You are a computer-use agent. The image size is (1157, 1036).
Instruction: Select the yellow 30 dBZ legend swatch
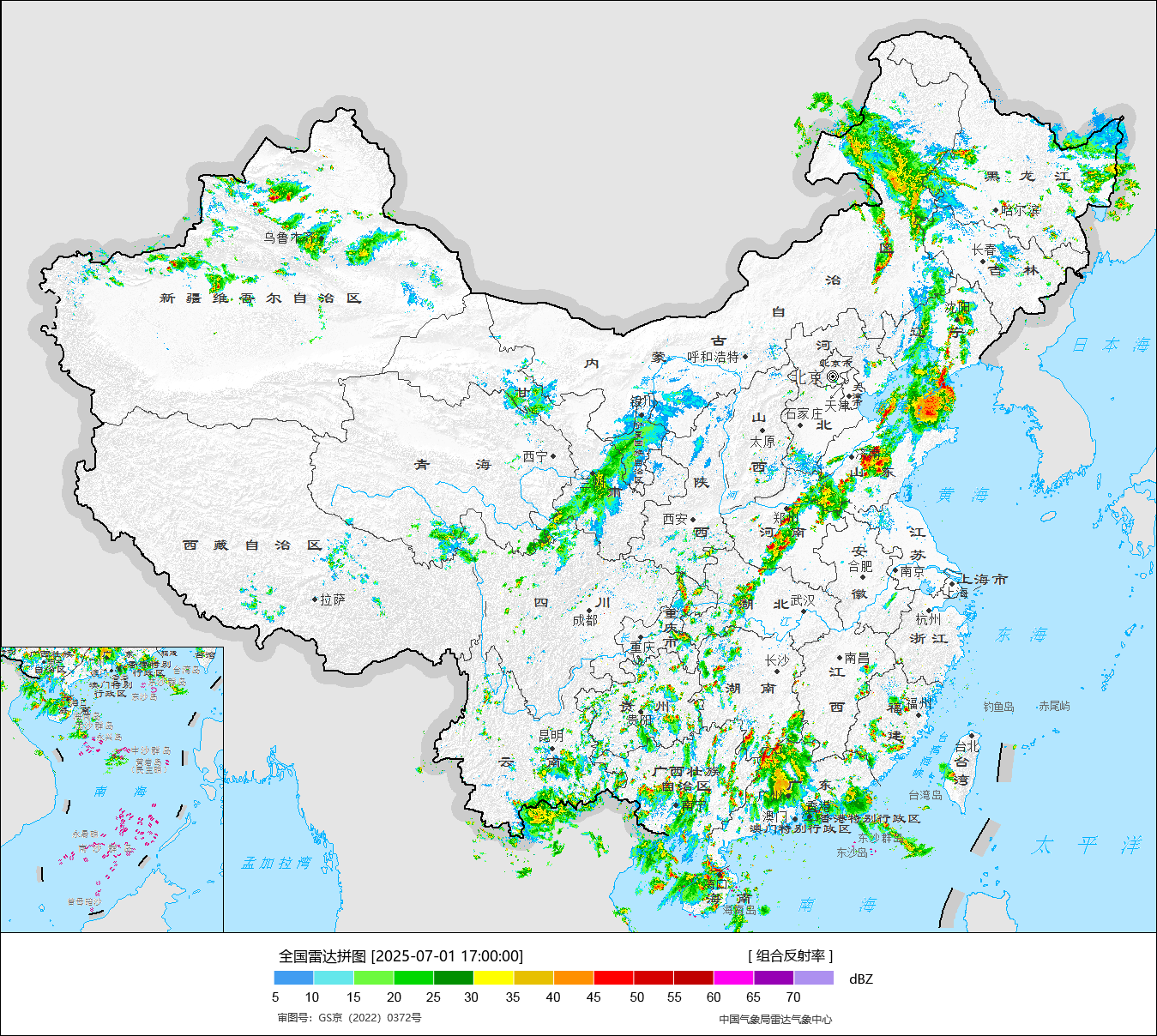point(493,978)
